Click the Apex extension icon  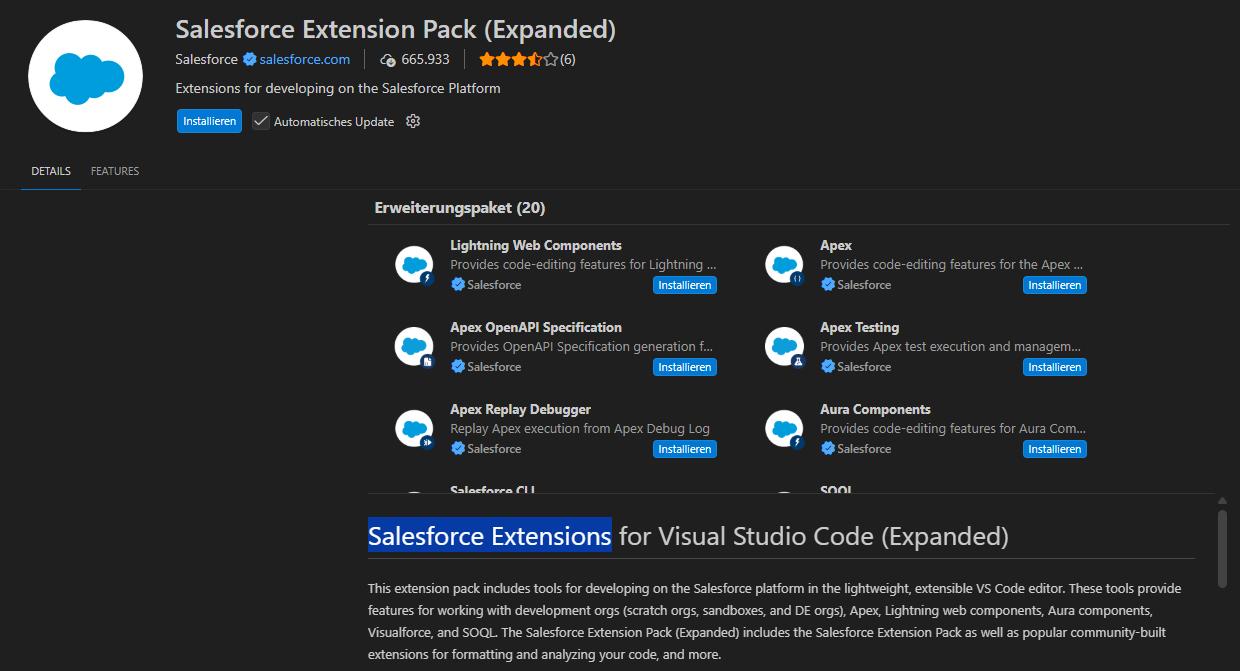784,265
